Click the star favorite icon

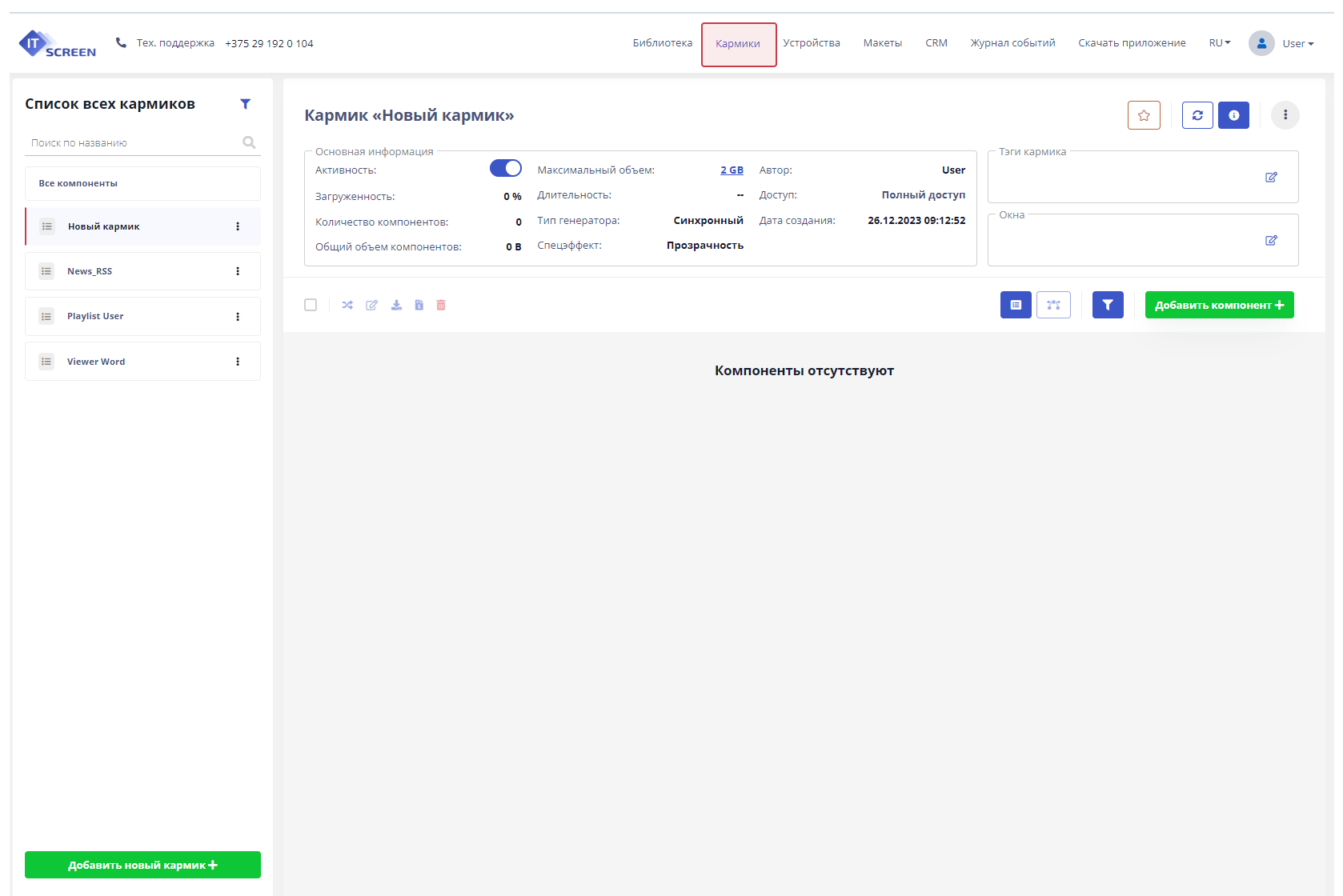[x=1144, y=115]
